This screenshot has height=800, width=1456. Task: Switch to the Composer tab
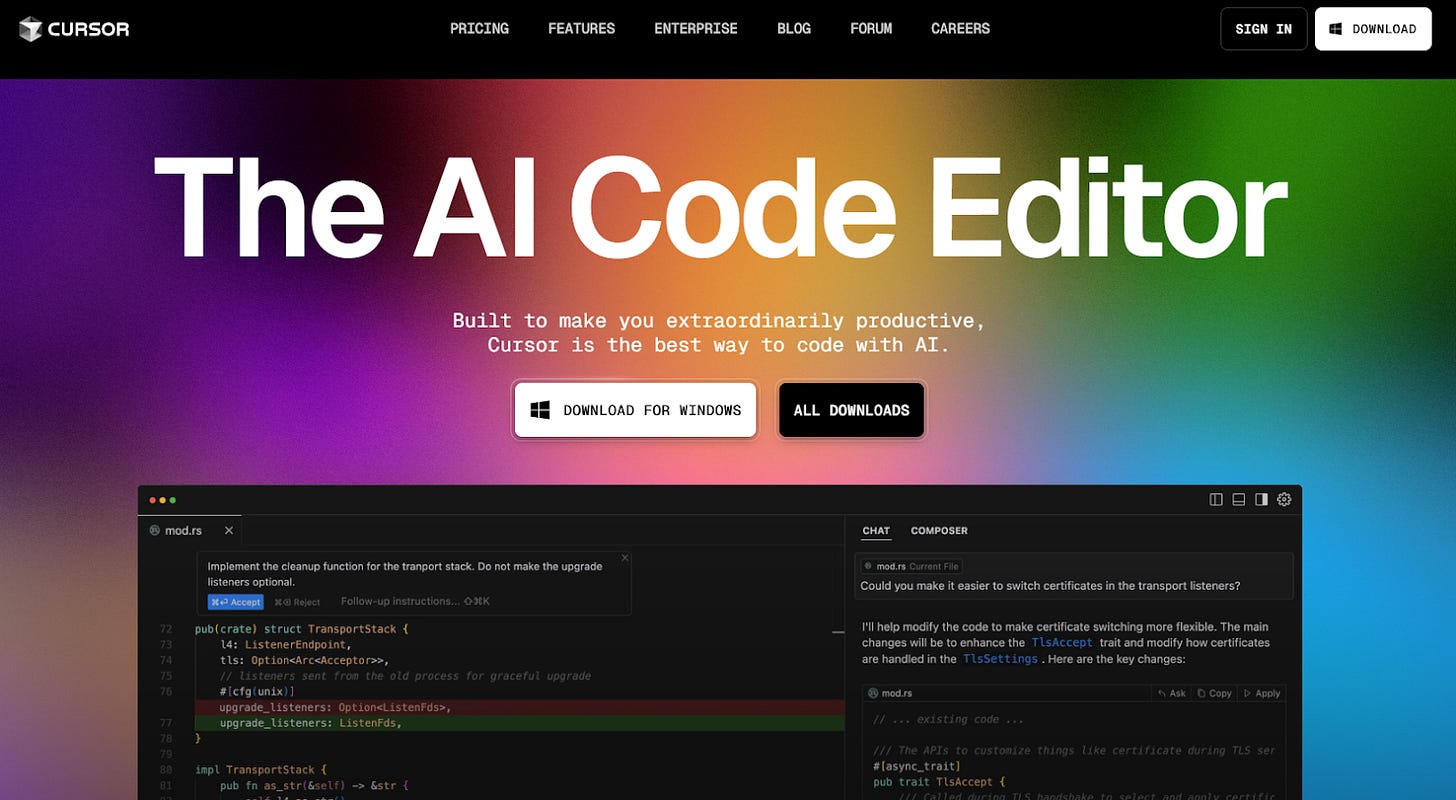pyautogui.click(x=939, y=531)
